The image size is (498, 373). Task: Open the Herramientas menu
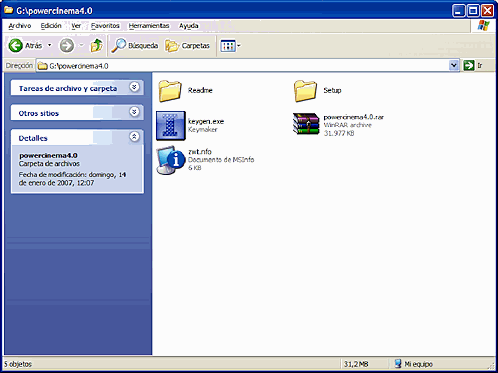pos(149,26)
